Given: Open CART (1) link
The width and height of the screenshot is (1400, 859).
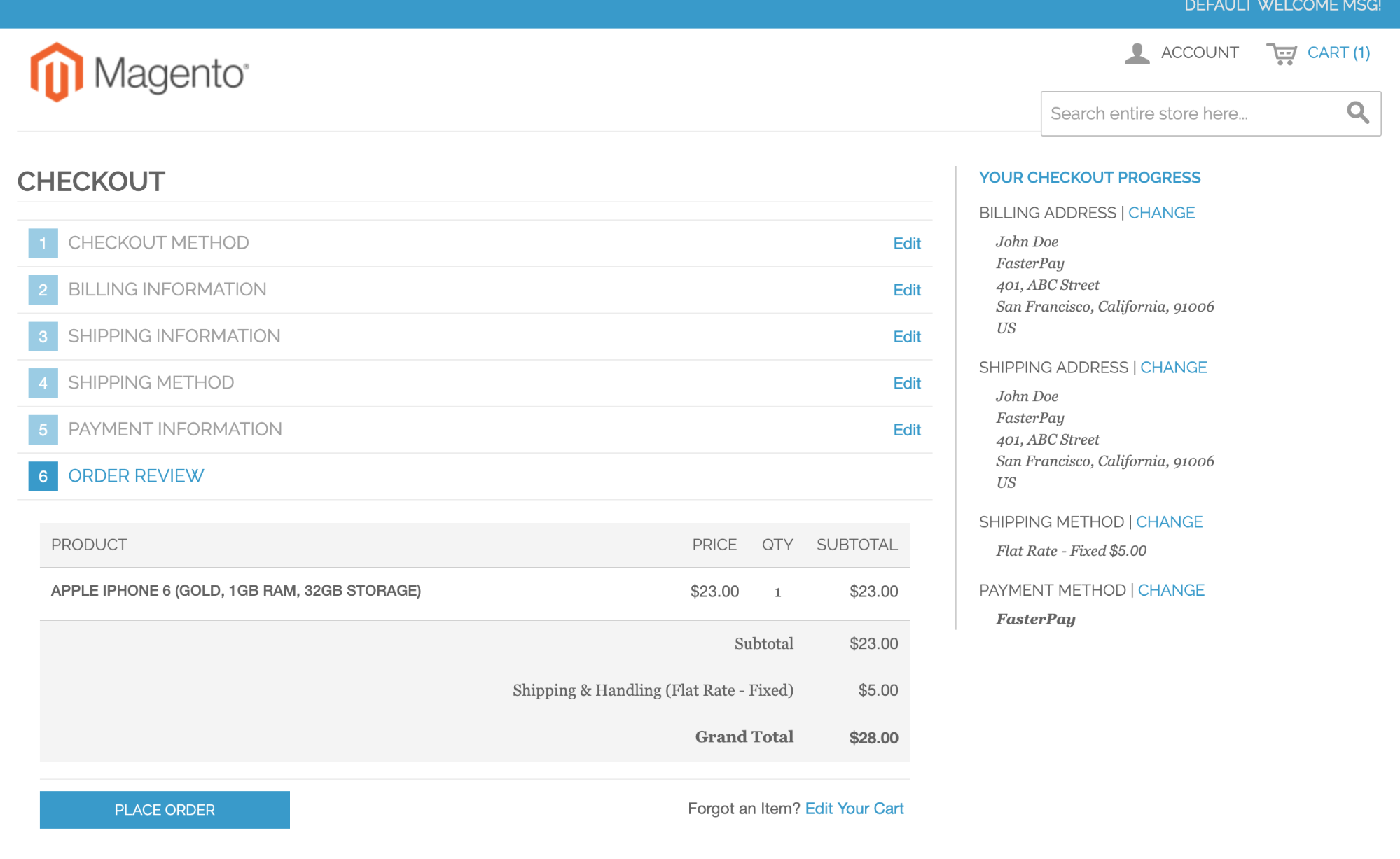Looking at the screenshot, I should (x=1338, y=53).
